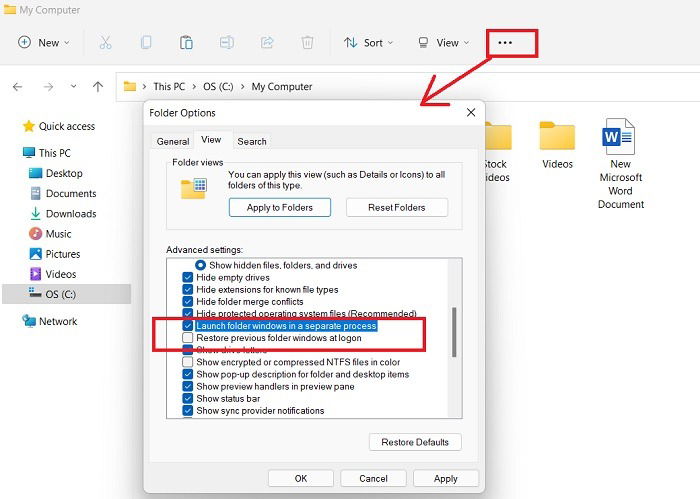Check Show encrypted or compressed NTFS files

[x=188, y=362]
